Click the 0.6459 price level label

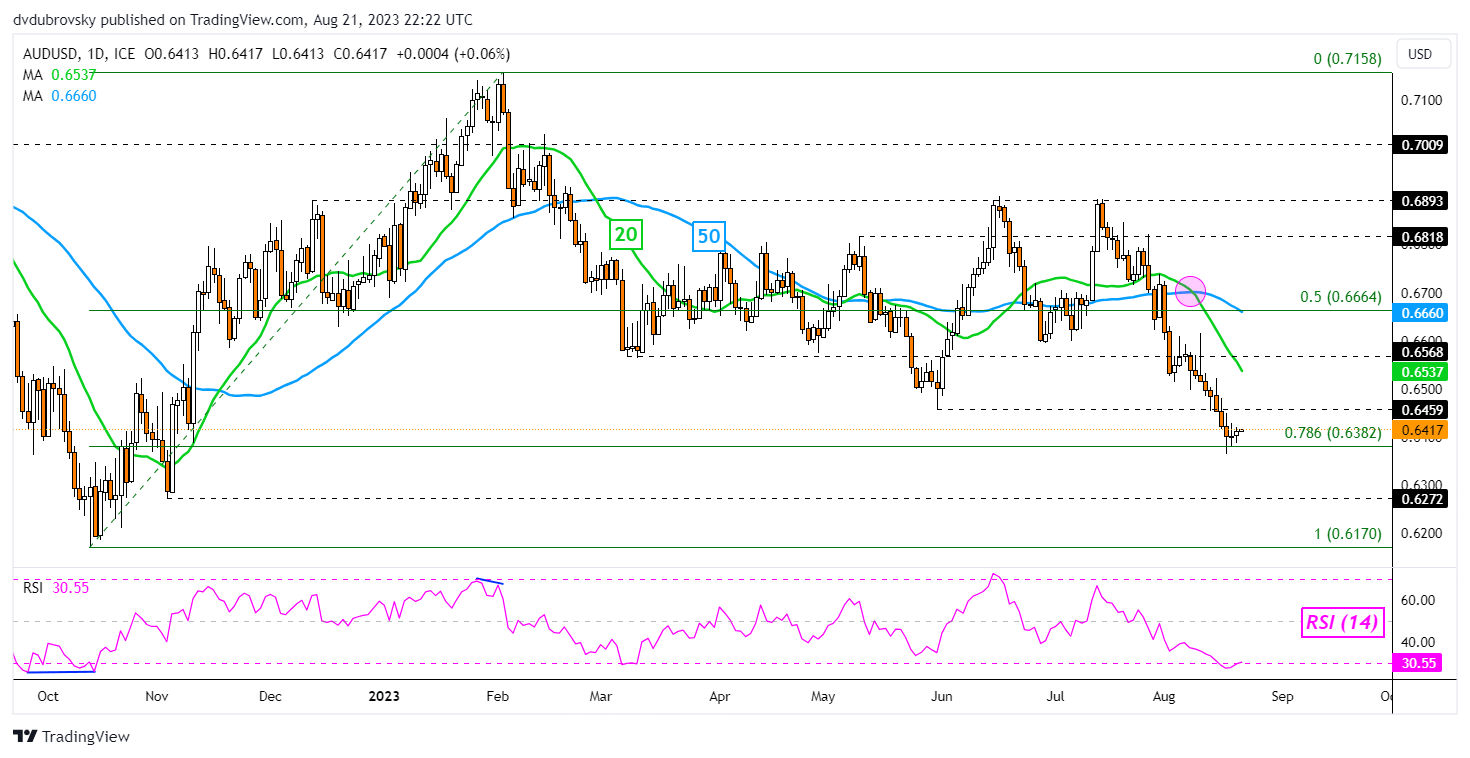point(1421,409)
